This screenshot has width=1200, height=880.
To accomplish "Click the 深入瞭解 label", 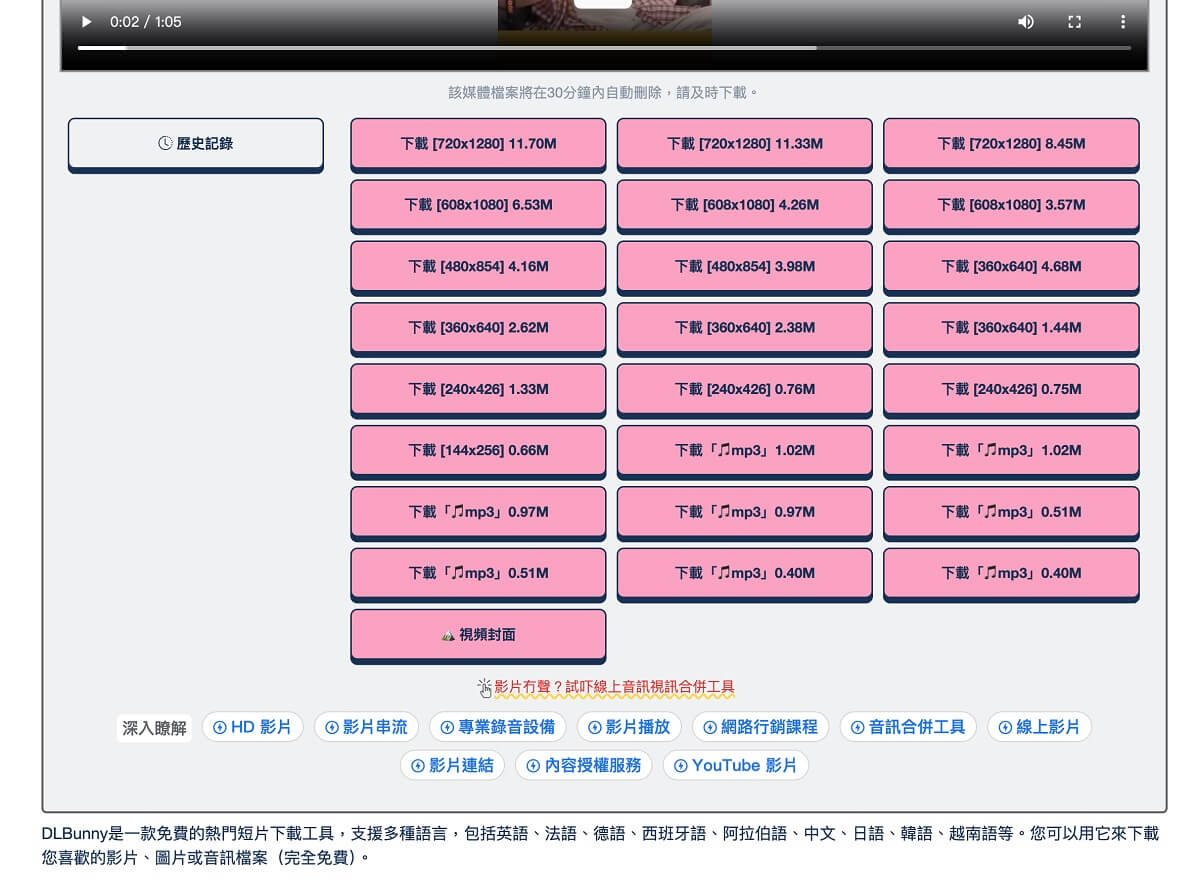I will coord(154,728).
